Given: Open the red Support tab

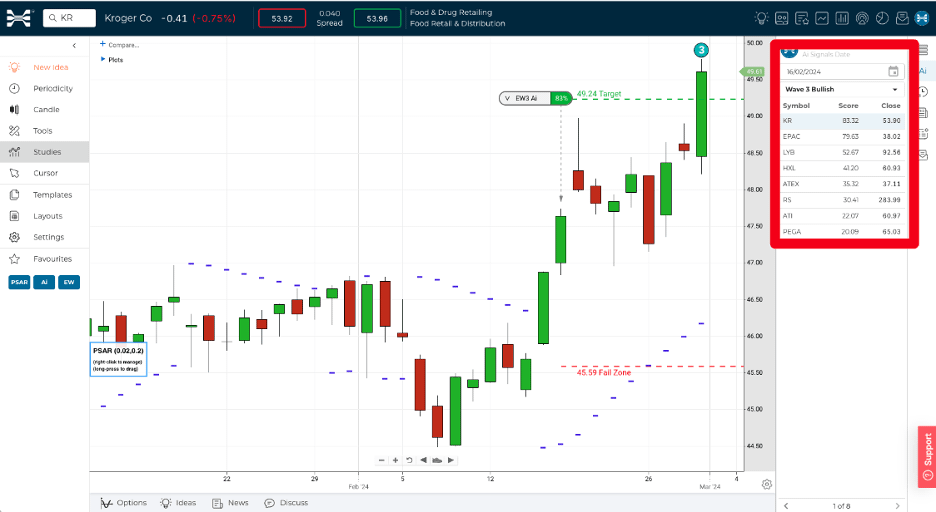Looking at the screenshot, I should click(927, 457).
